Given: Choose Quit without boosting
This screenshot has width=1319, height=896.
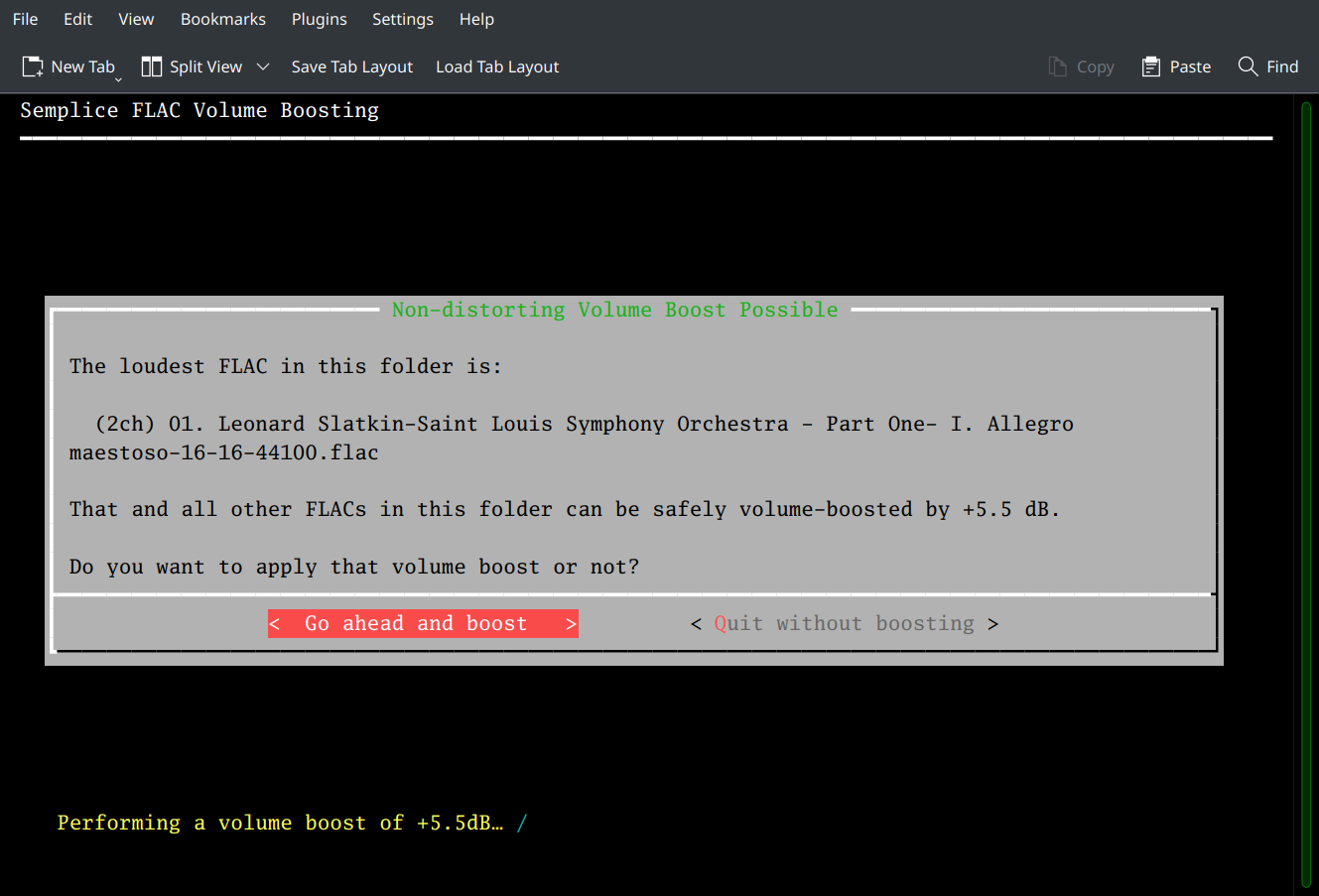Looking at the screenshot, I should [845, 623].
